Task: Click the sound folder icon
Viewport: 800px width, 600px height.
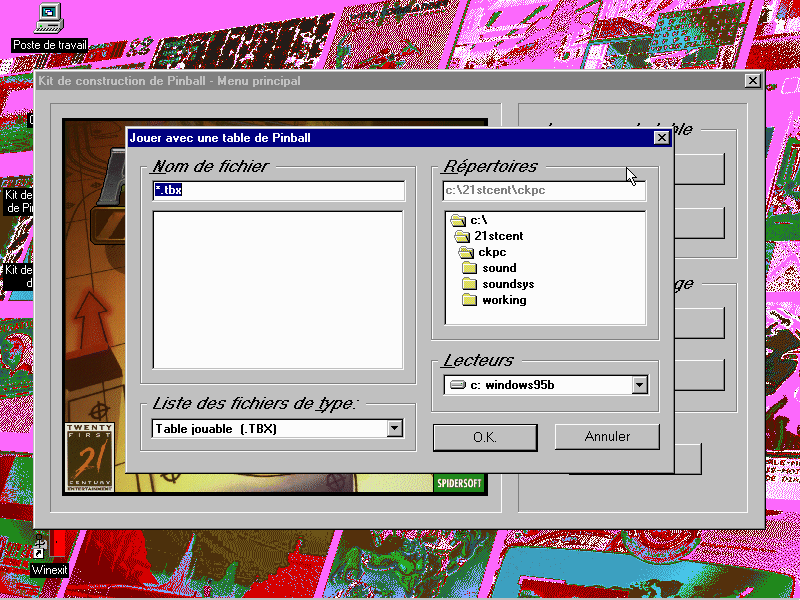Action: click(470, 268)
